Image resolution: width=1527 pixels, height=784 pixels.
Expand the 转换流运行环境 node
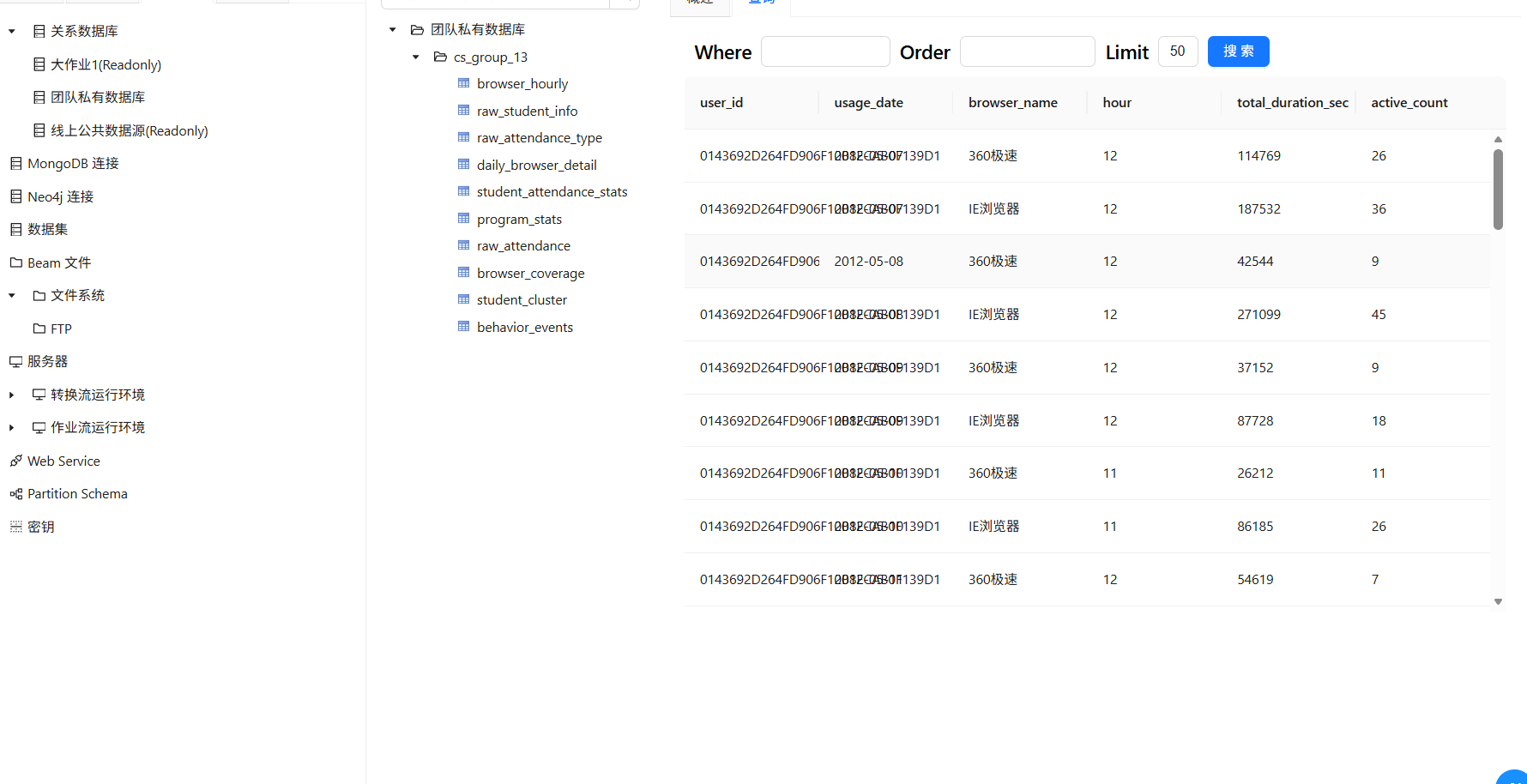12,395
